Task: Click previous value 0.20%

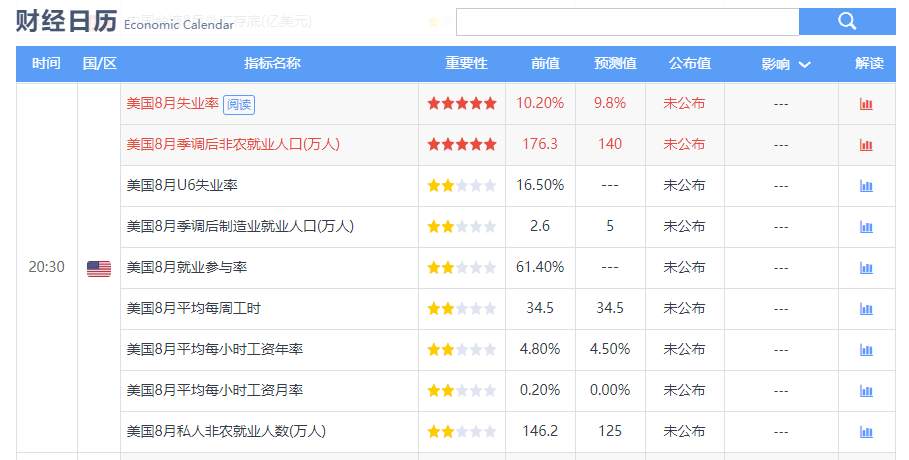Action: [x=540, y=390]
